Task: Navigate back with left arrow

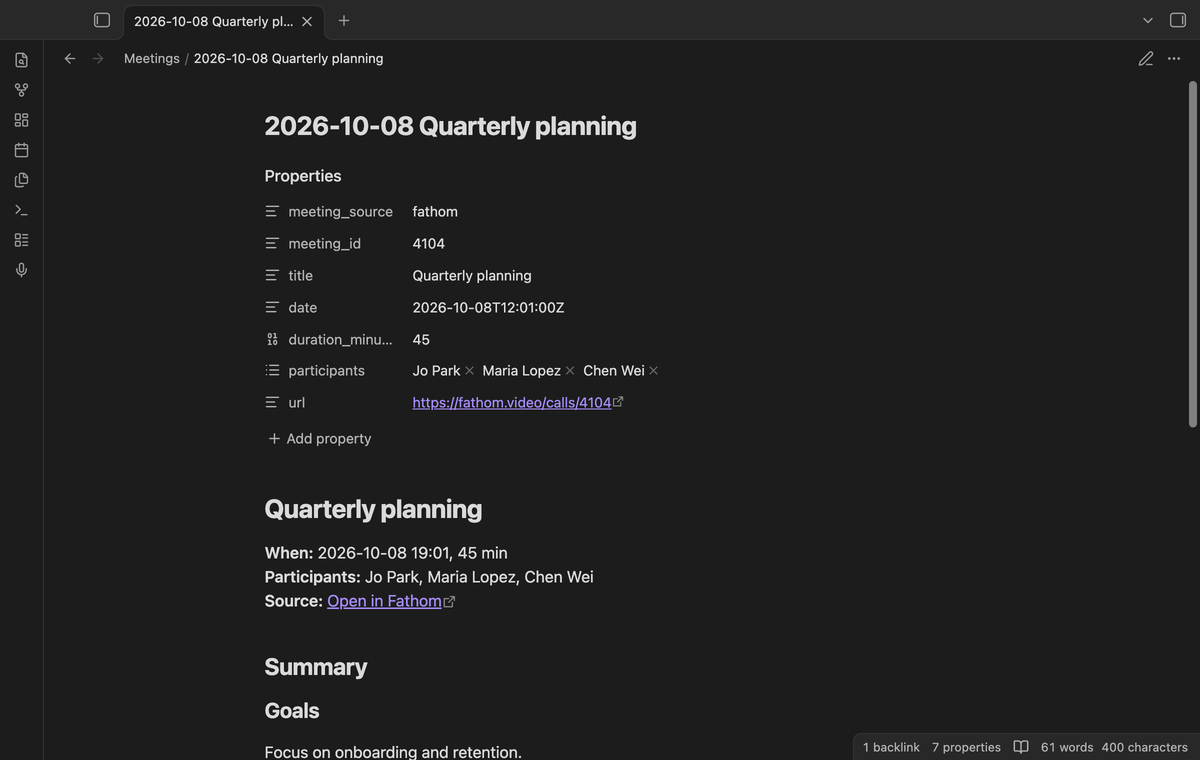Action: pos(70,58)
